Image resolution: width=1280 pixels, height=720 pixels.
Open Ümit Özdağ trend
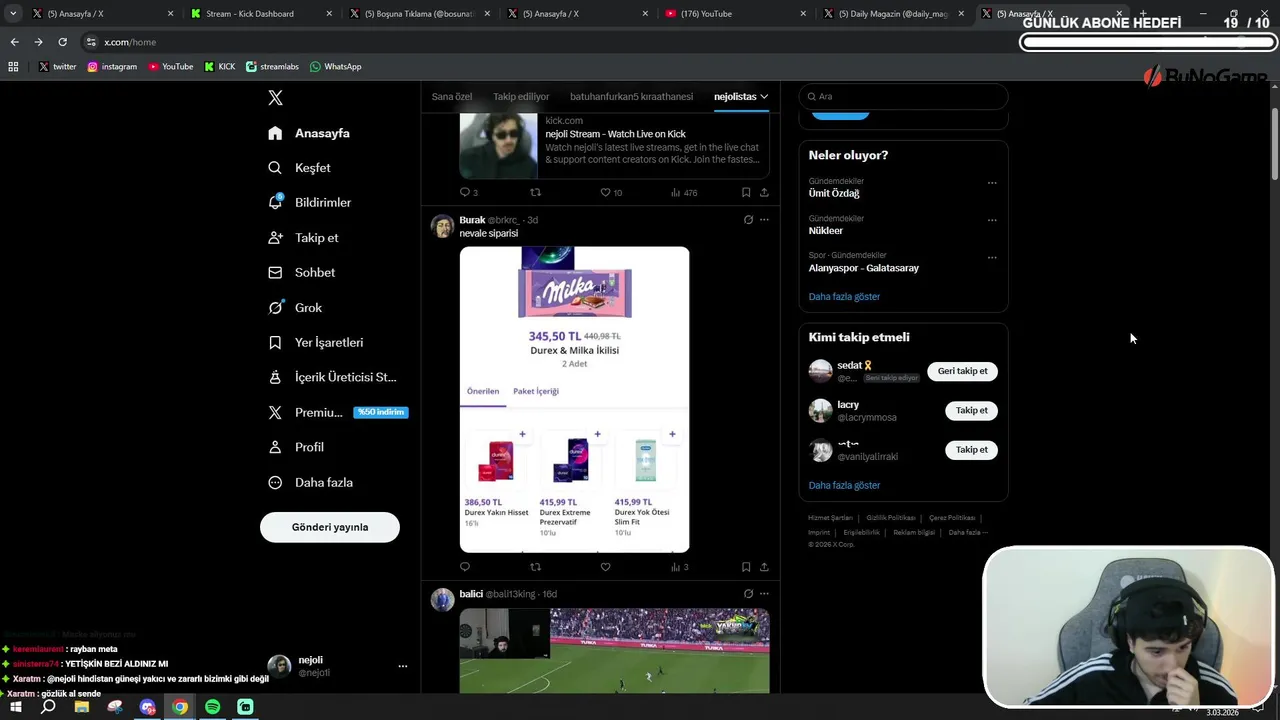(834, 193)
